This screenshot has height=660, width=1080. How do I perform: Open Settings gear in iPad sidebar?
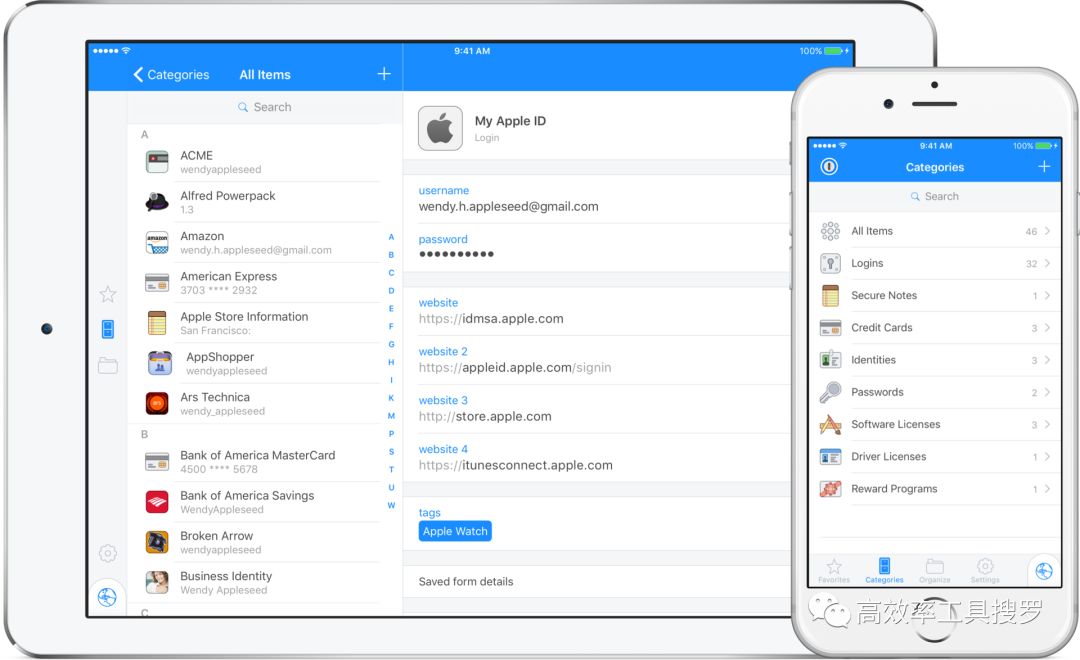click(108, 553)
